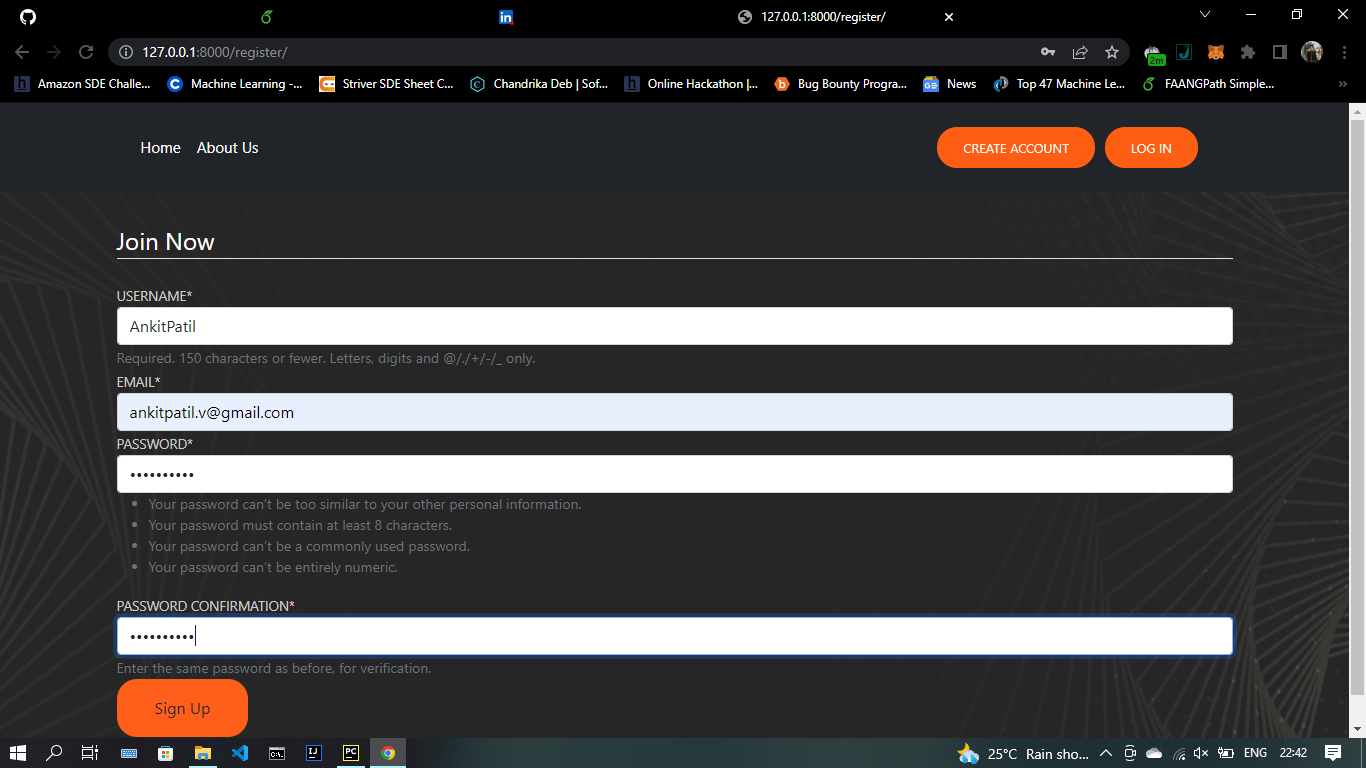Open the browser tab search dropdown arrow
This screenshot has height=768, width=1366.
[1205, 14]
